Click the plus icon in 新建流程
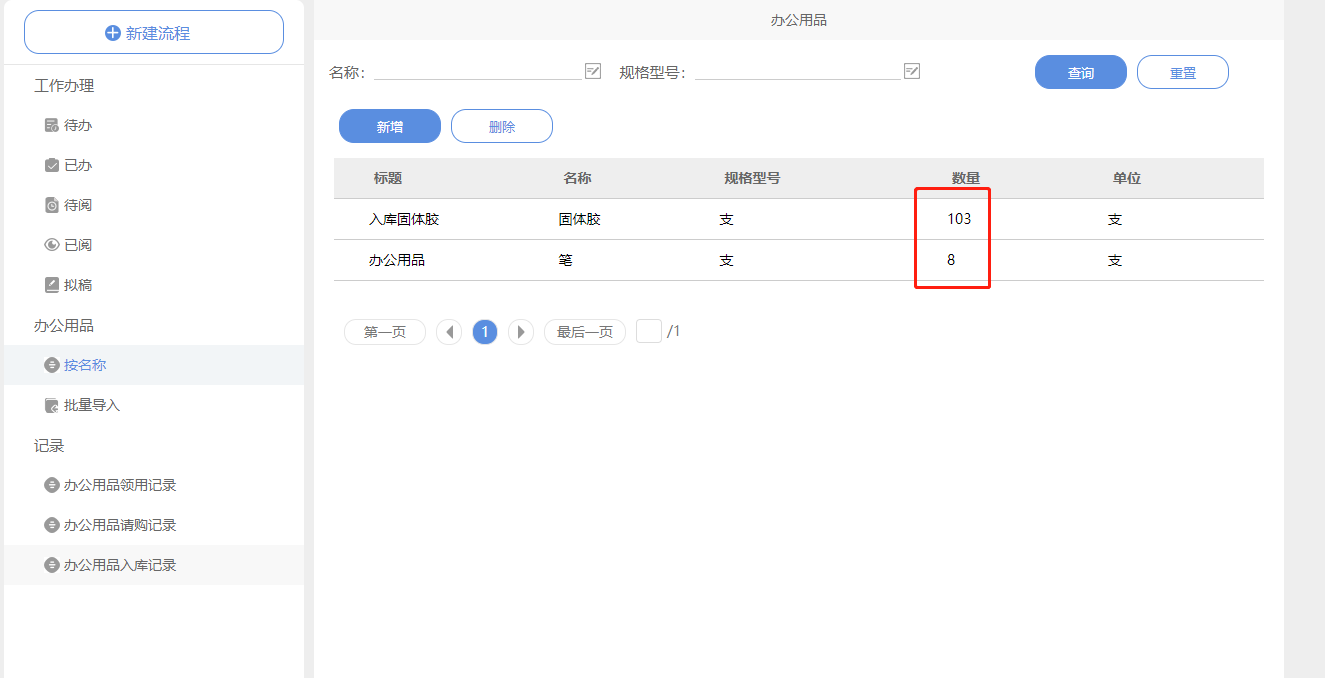The image size is (1325, 678). [x=113, y=33]
